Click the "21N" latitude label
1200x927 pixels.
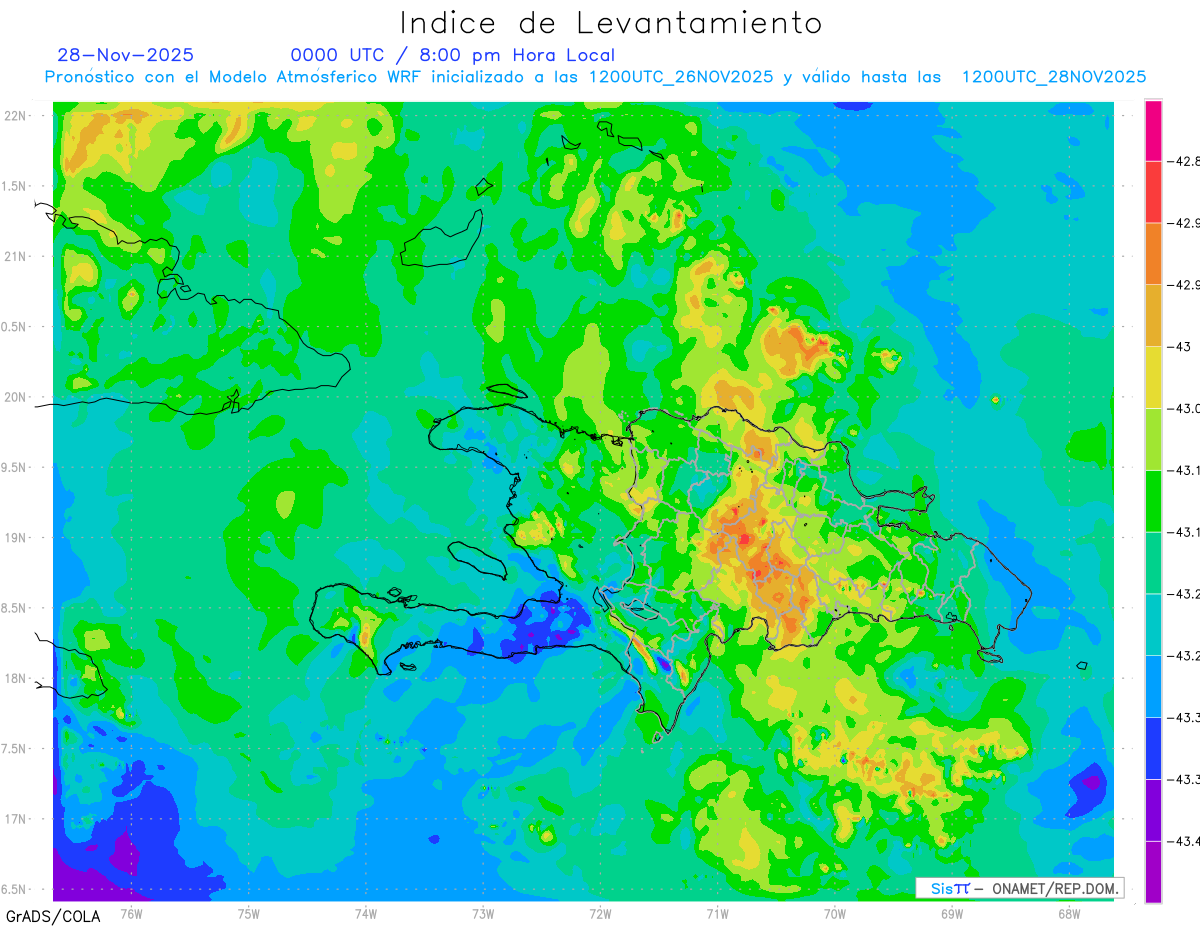[17, 256]
